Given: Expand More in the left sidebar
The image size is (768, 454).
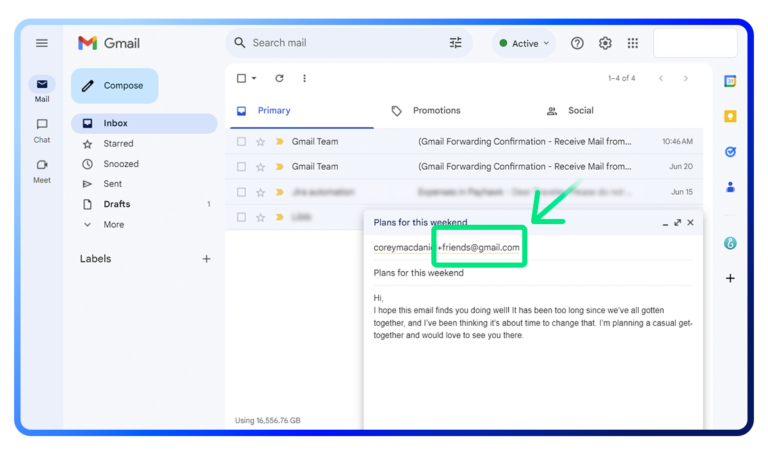Looking at the screenshot, I should tap(114, 224).
